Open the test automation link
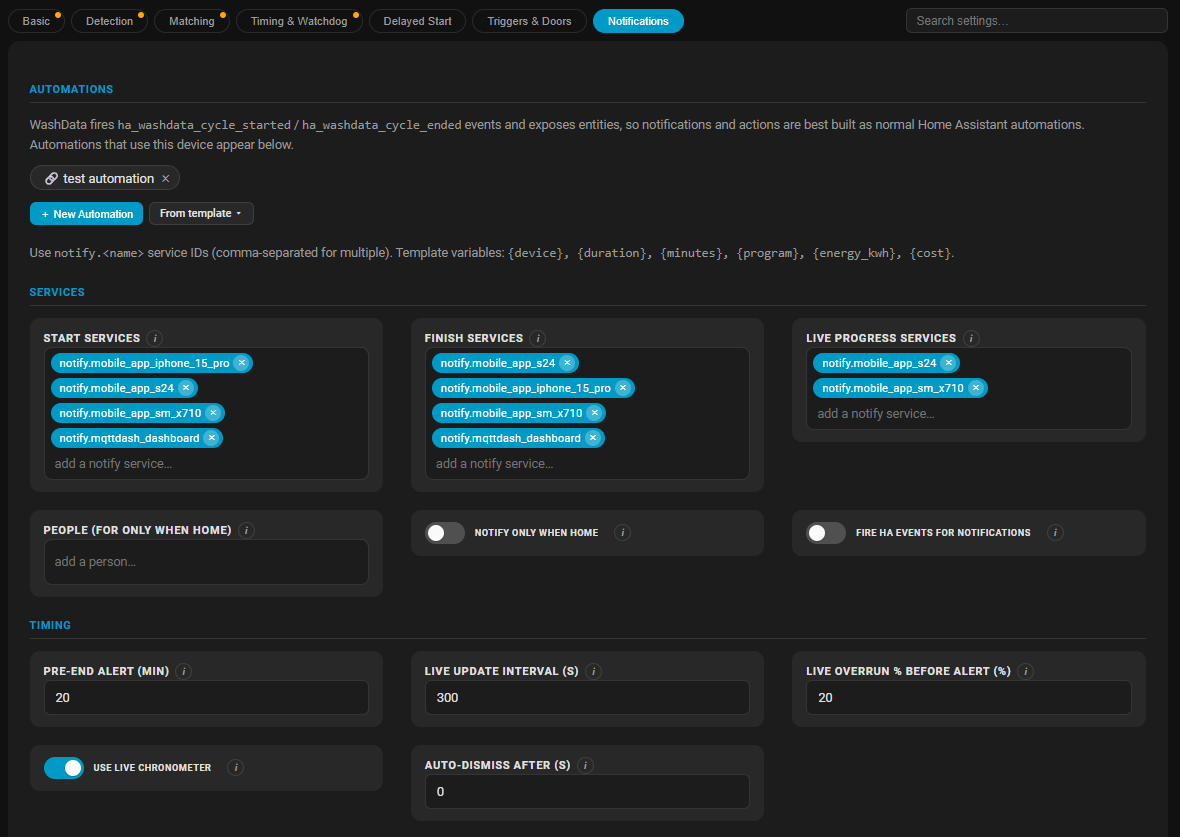The height and width of the screenshot is (837, 1180). coord(108,178)
